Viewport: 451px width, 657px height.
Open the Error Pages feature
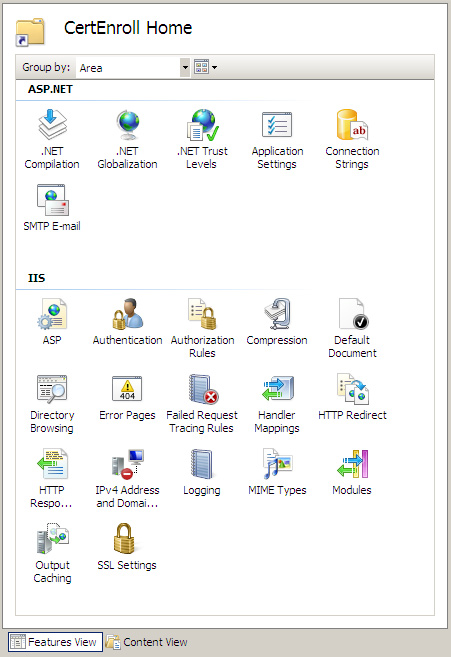click(127, 397)
